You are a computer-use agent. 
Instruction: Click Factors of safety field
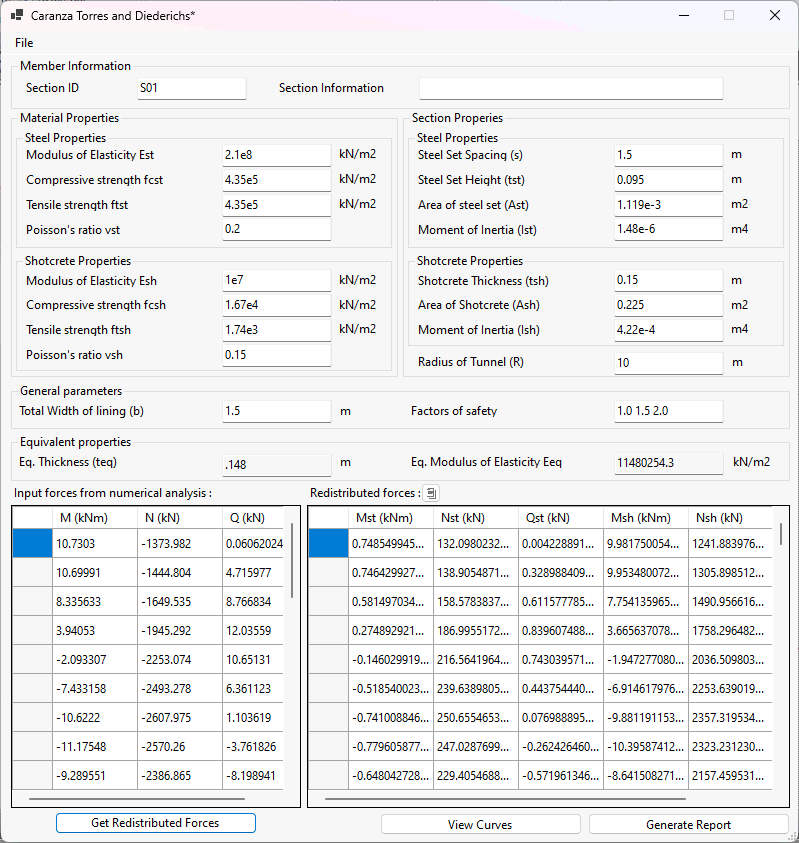(x=669, y=411)
